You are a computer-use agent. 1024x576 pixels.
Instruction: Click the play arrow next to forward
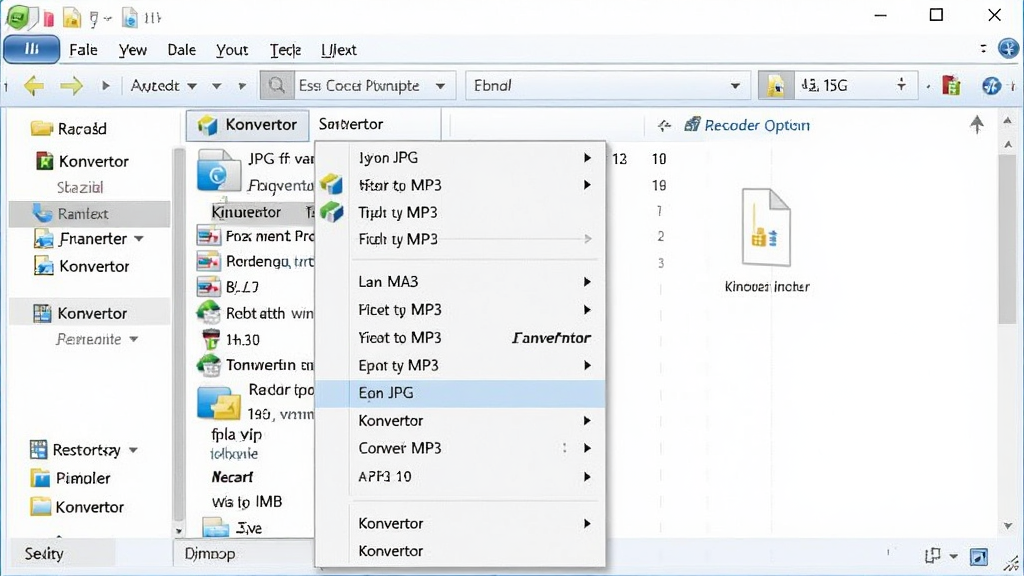(x=105, y=86)
